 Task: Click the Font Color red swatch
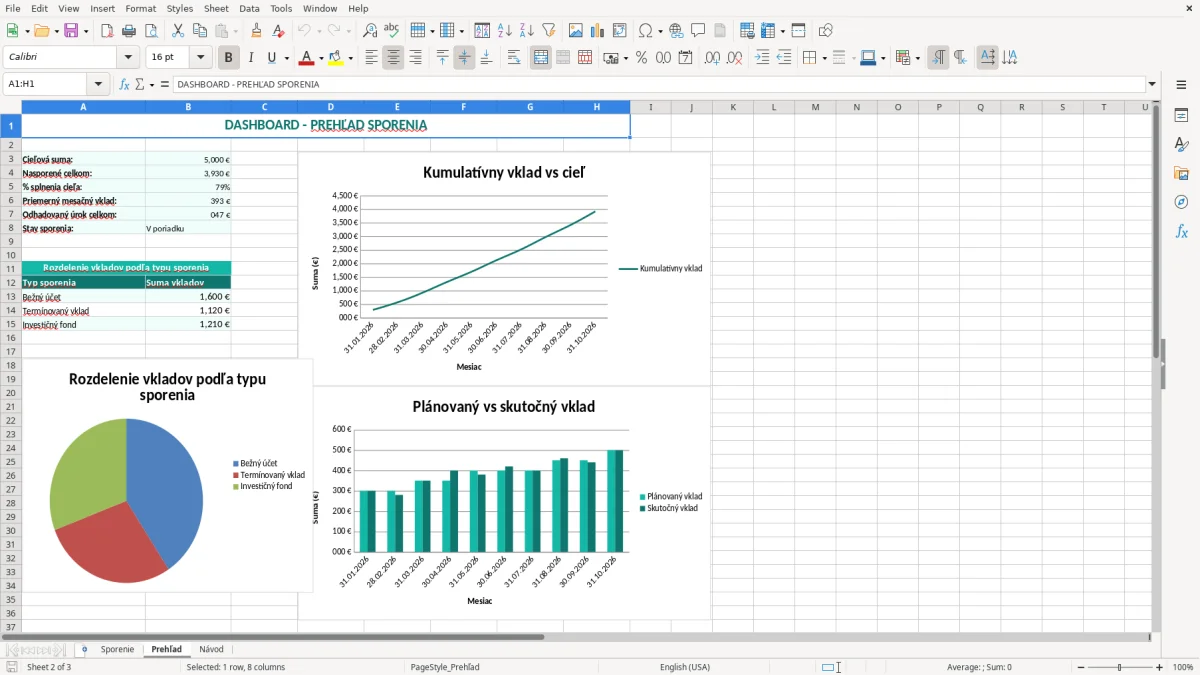[306, 58]
